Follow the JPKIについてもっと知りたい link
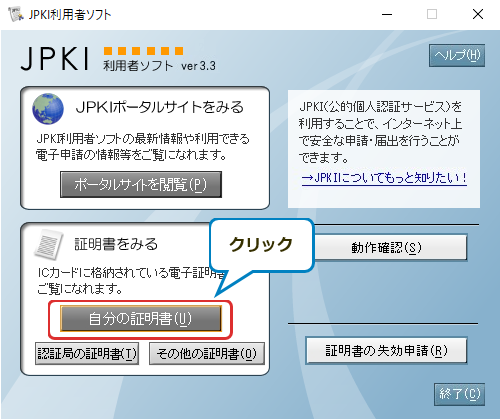Image resolution: width=500 pixels, height=420 pixels. point(384,178)
